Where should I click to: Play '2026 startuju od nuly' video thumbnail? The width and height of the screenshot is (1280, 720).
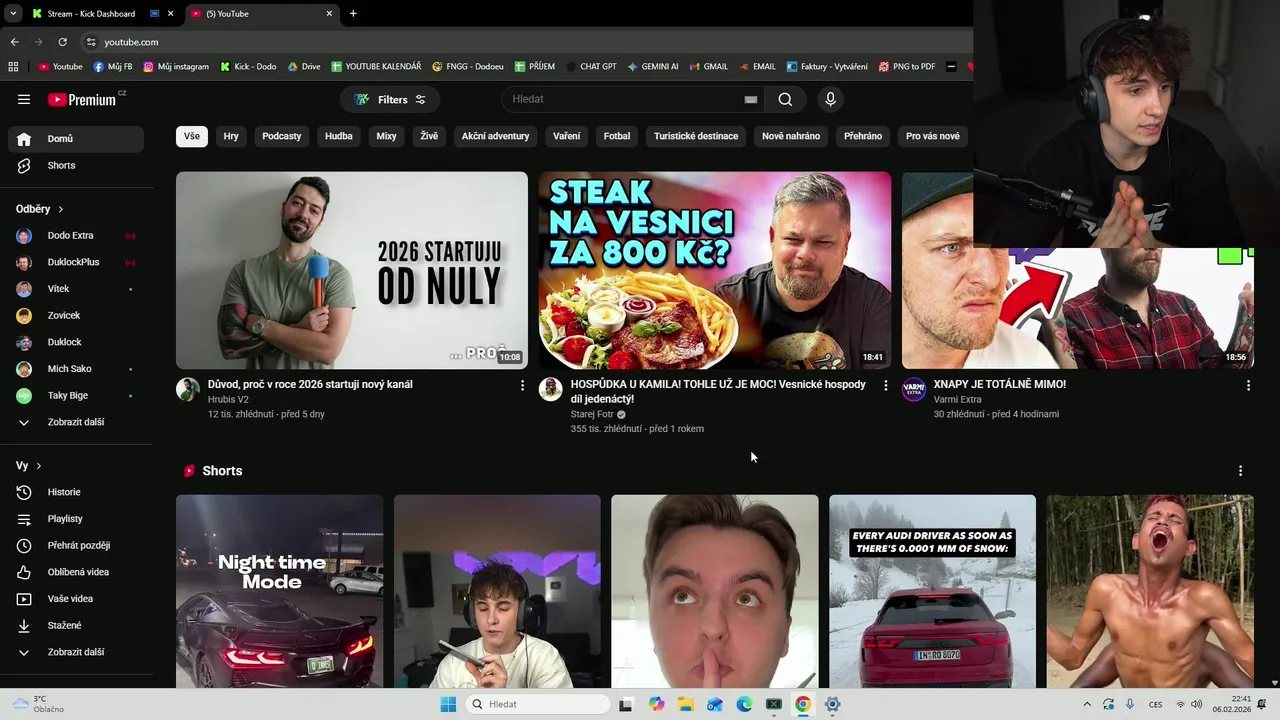(352, 270)
